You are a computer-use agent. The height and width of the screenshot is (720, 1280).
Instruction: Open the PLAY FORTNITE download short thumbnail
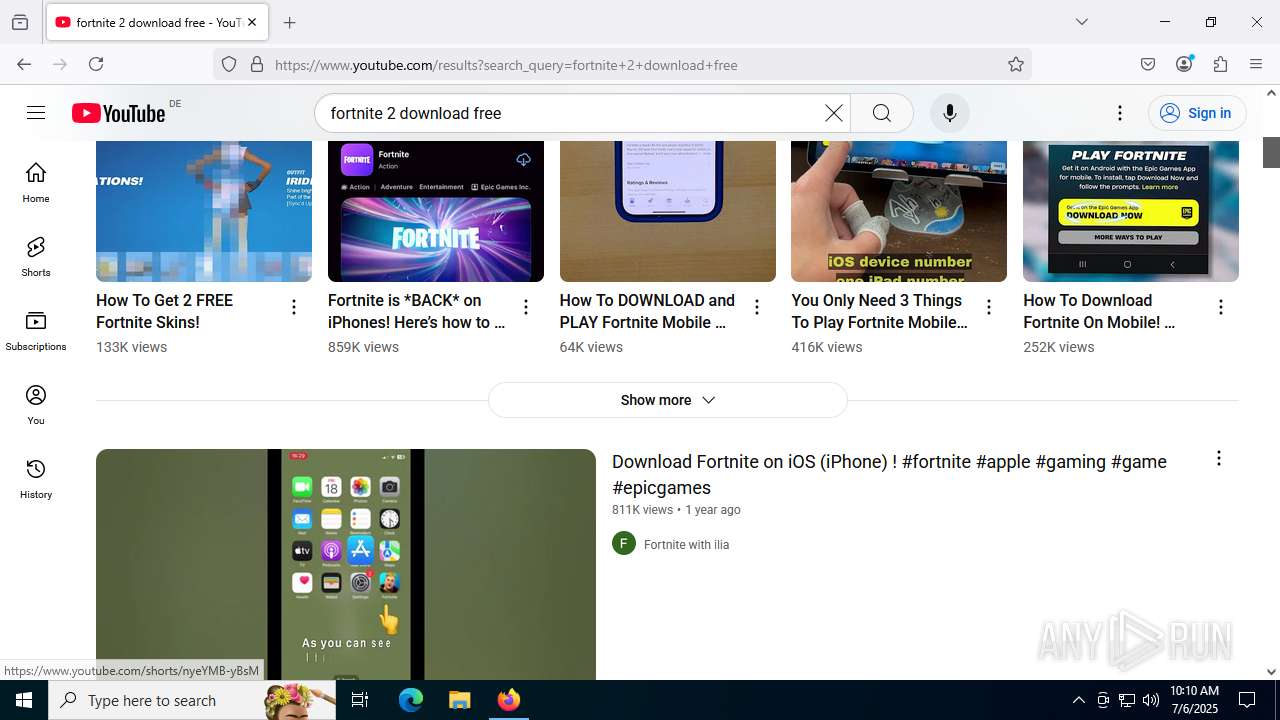[1131, 211]
